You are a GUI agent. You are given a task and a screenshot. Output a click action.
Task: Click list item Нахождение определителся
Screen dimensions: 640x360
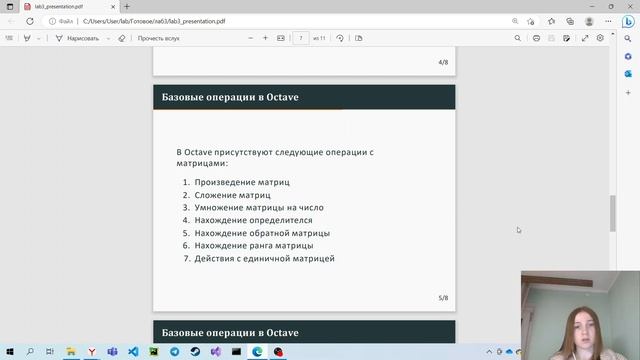253,220
